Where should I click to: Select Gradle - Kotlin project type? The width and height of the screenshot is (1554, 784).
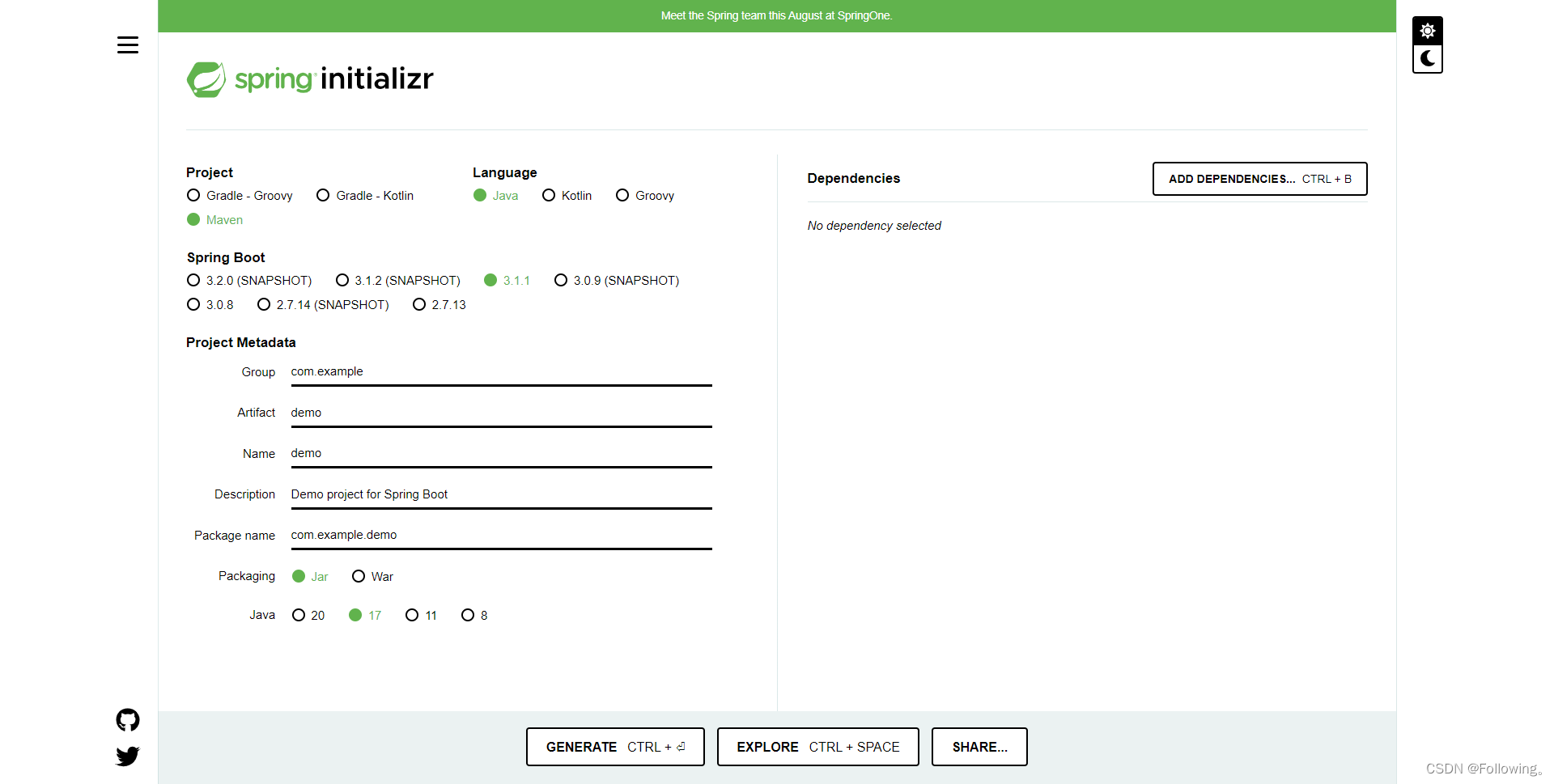(365, 196)
